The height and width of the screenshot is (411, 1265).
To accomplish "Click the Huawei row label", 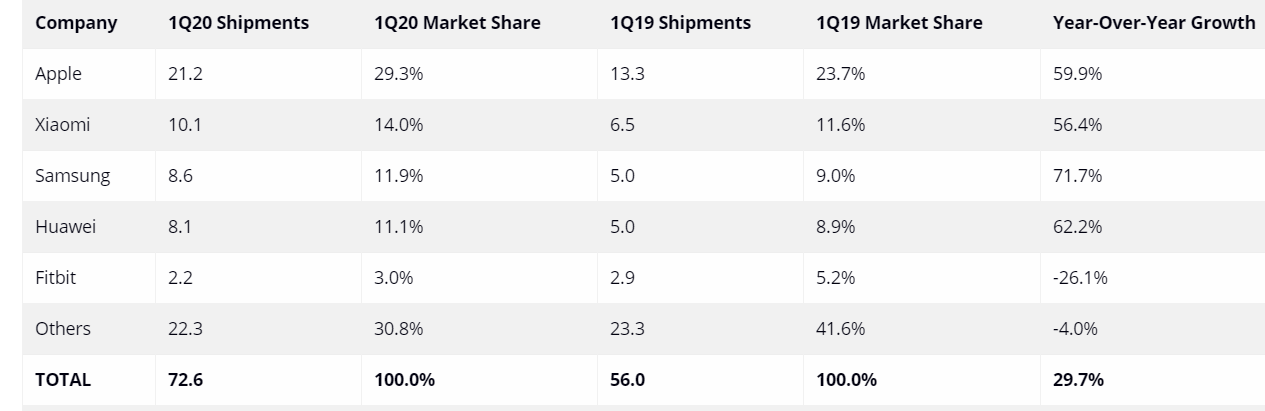I will coord(65,227).
